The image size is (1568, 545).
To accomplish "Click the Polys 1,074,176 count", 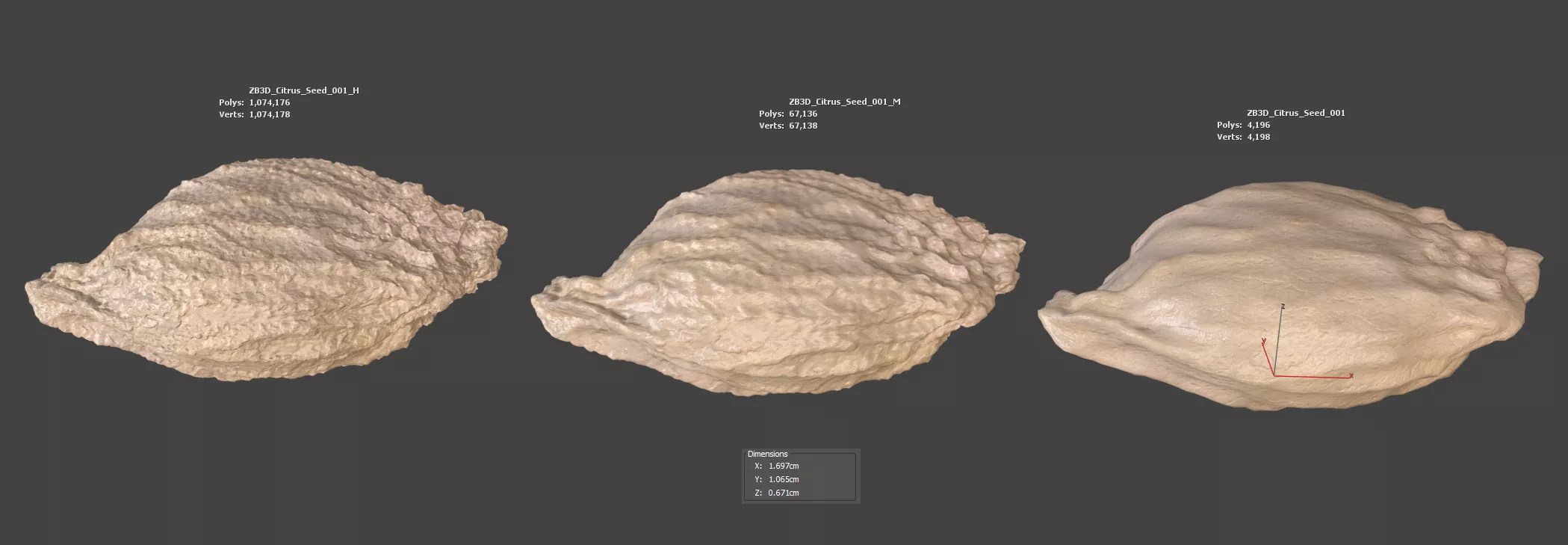I will (269, 102).
